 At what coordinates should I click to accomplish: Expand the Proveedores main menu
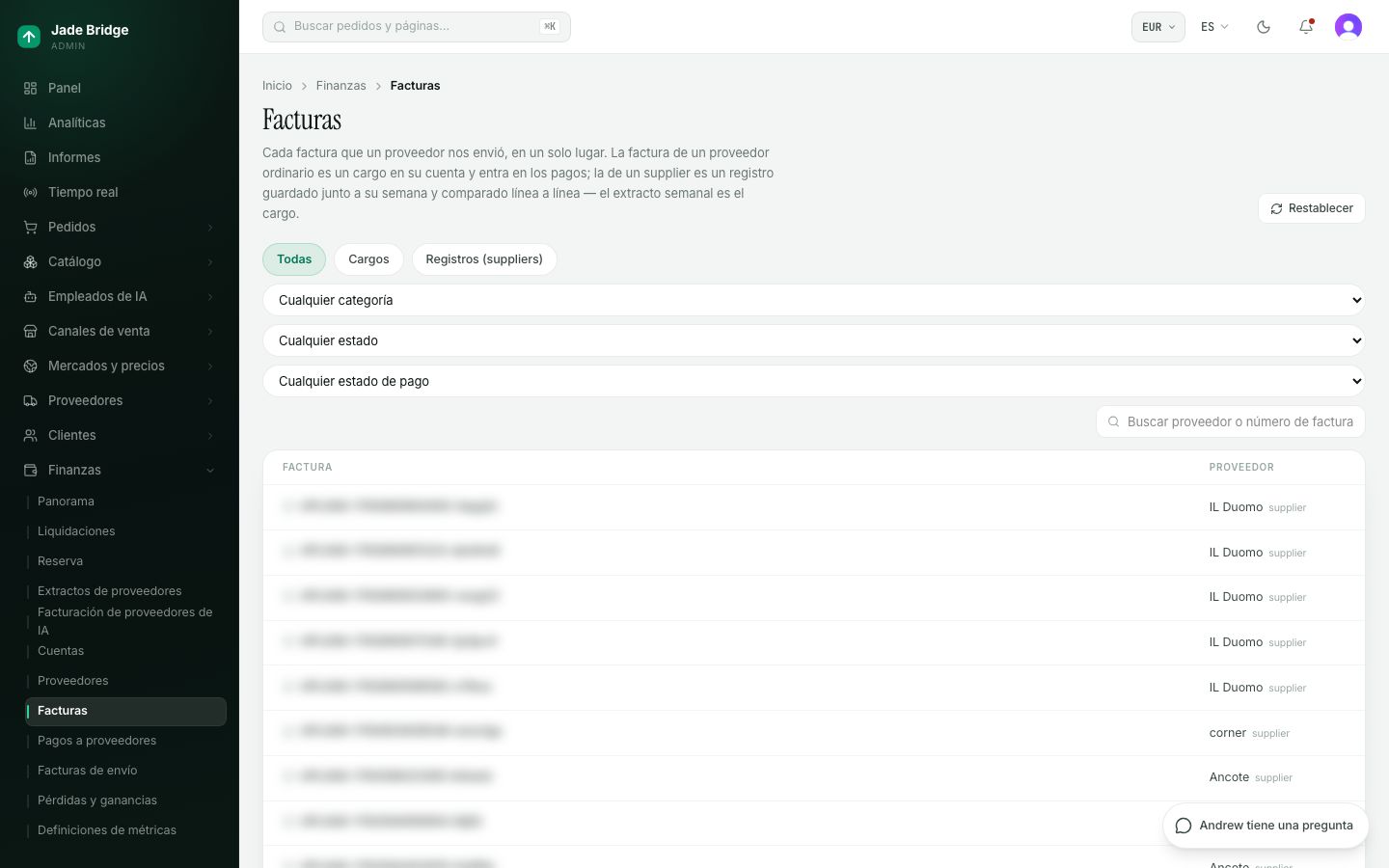120,400
